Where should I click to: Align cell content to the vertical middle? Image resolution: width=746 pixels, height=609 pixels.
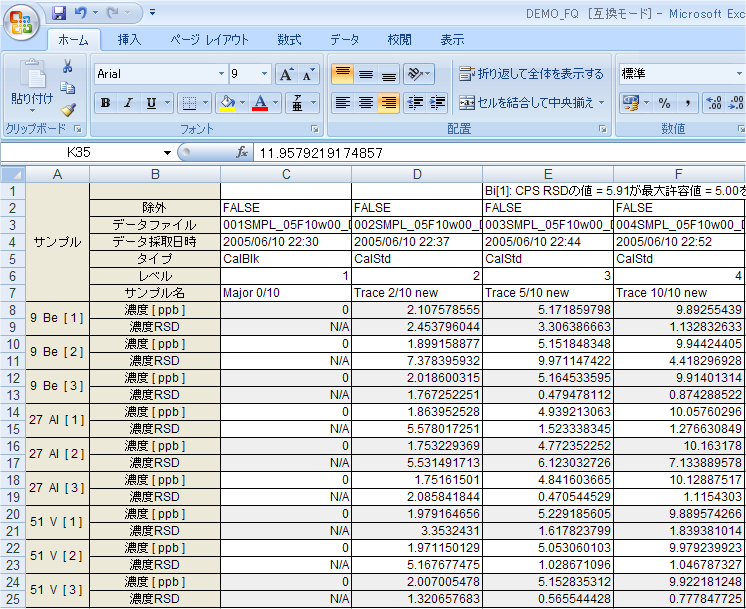(x=365, y=74)
